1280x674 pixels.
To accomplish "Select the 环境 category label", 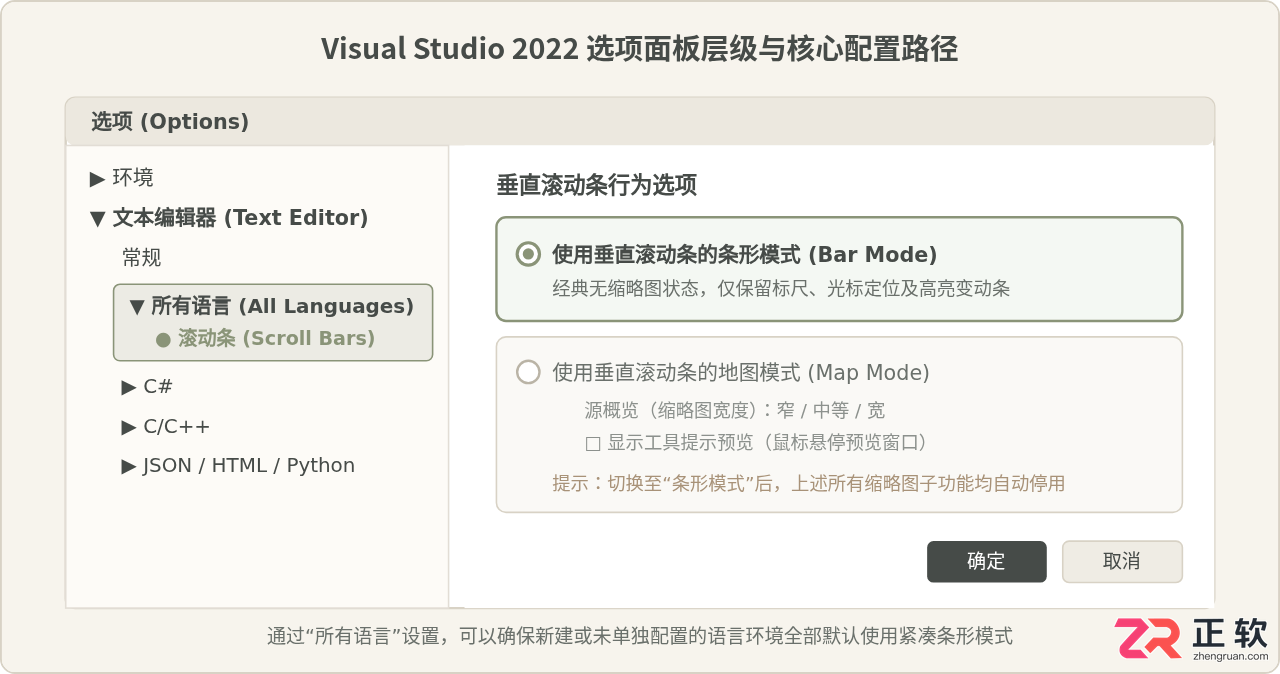I will point(133,178).
